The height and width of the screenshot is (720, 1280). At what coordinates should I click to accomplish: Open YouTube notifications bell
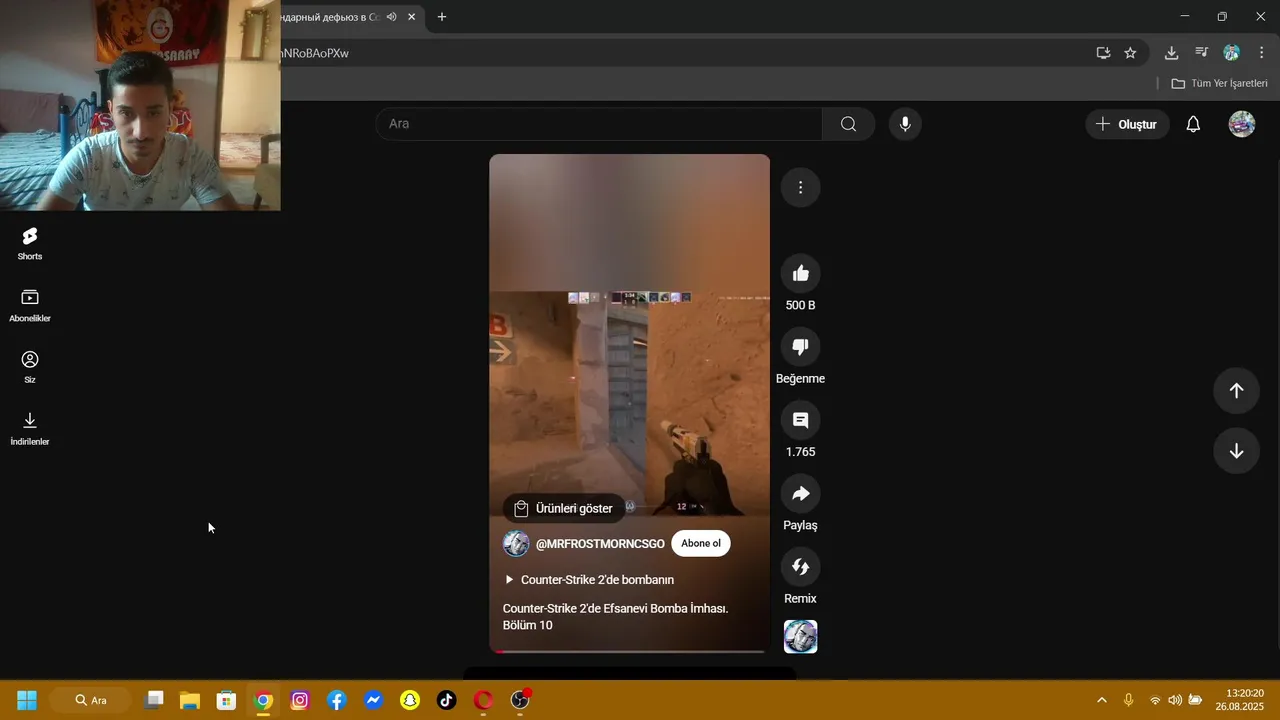pos(1193,124)
